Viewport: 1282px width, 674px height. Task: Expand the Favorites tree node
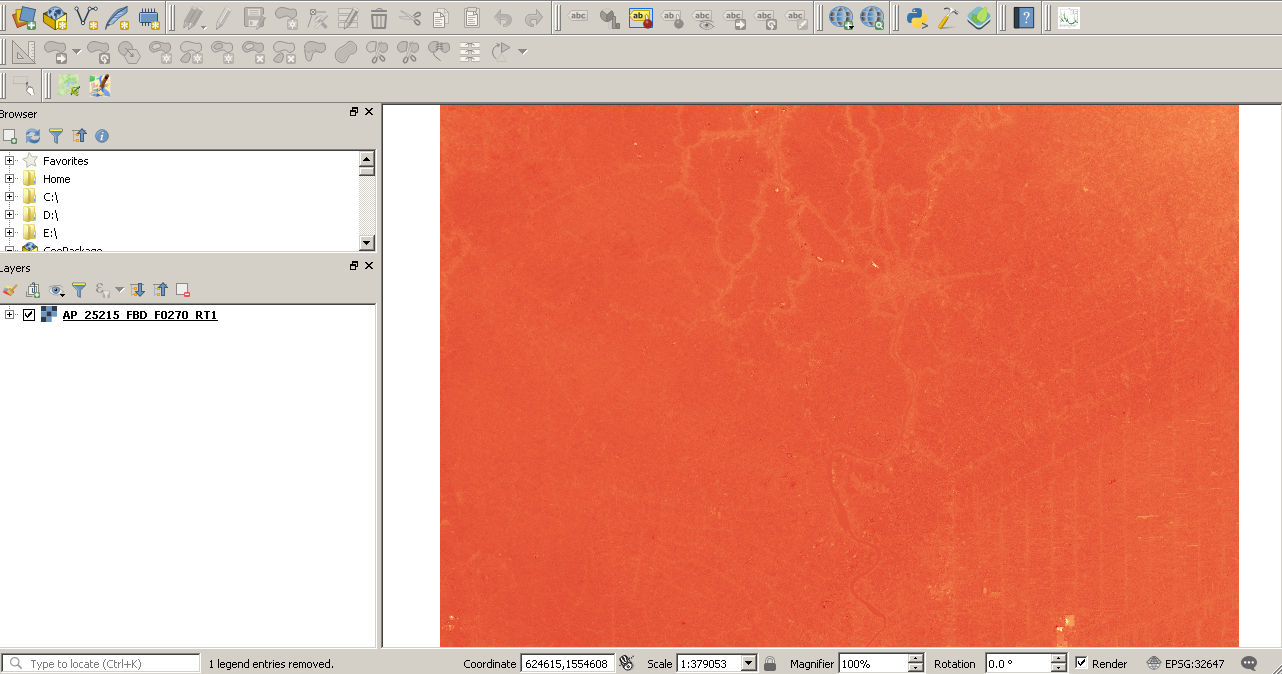tap(10, 161)
